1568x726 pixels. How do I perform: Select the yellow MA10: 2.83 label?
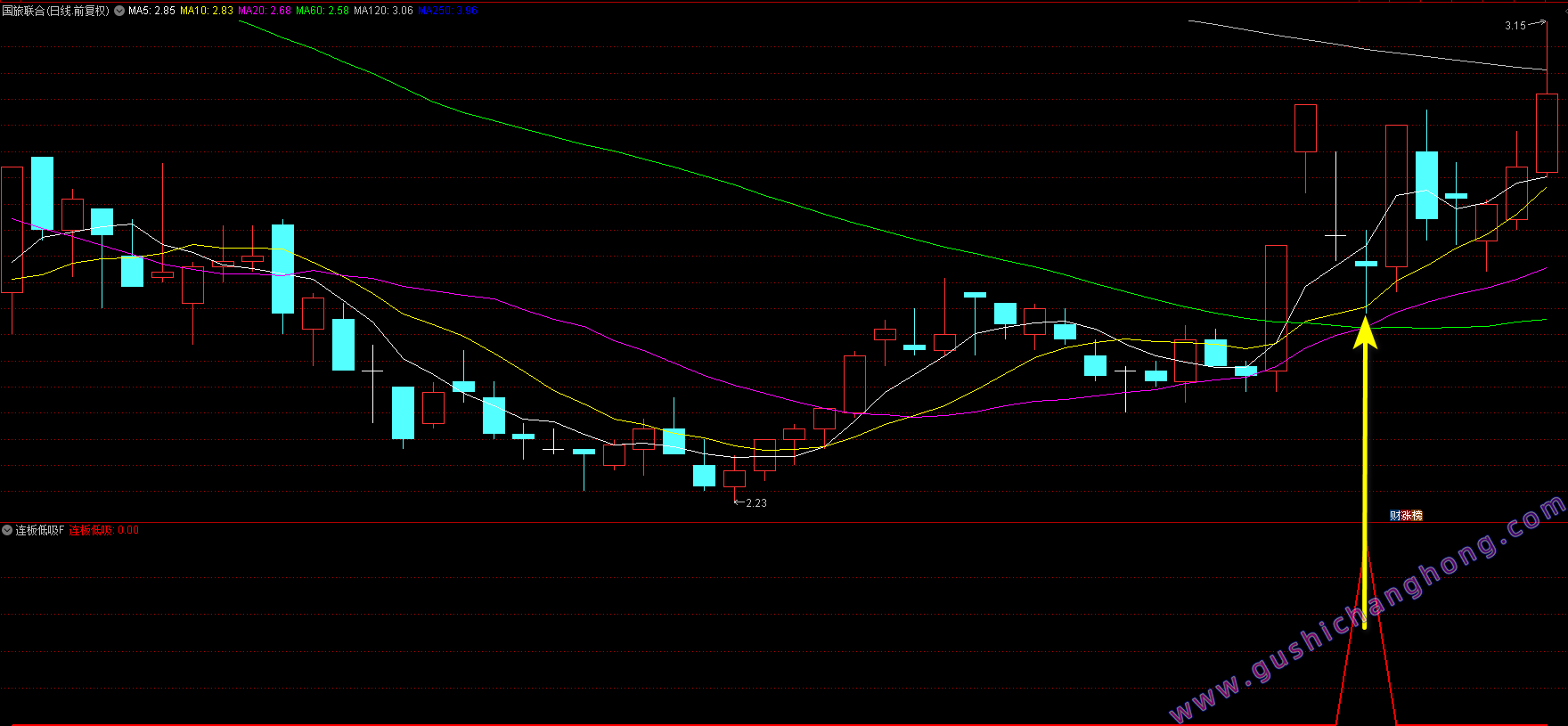207,11
